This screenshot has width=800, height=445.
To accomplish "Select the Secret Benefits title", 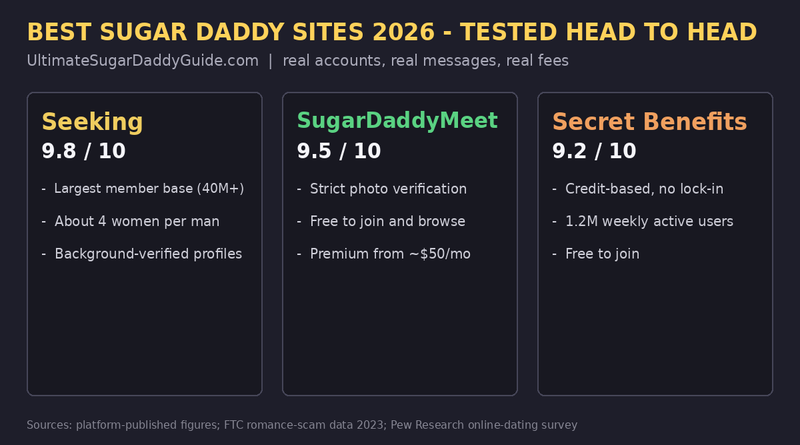I will [x=649, y=122].
